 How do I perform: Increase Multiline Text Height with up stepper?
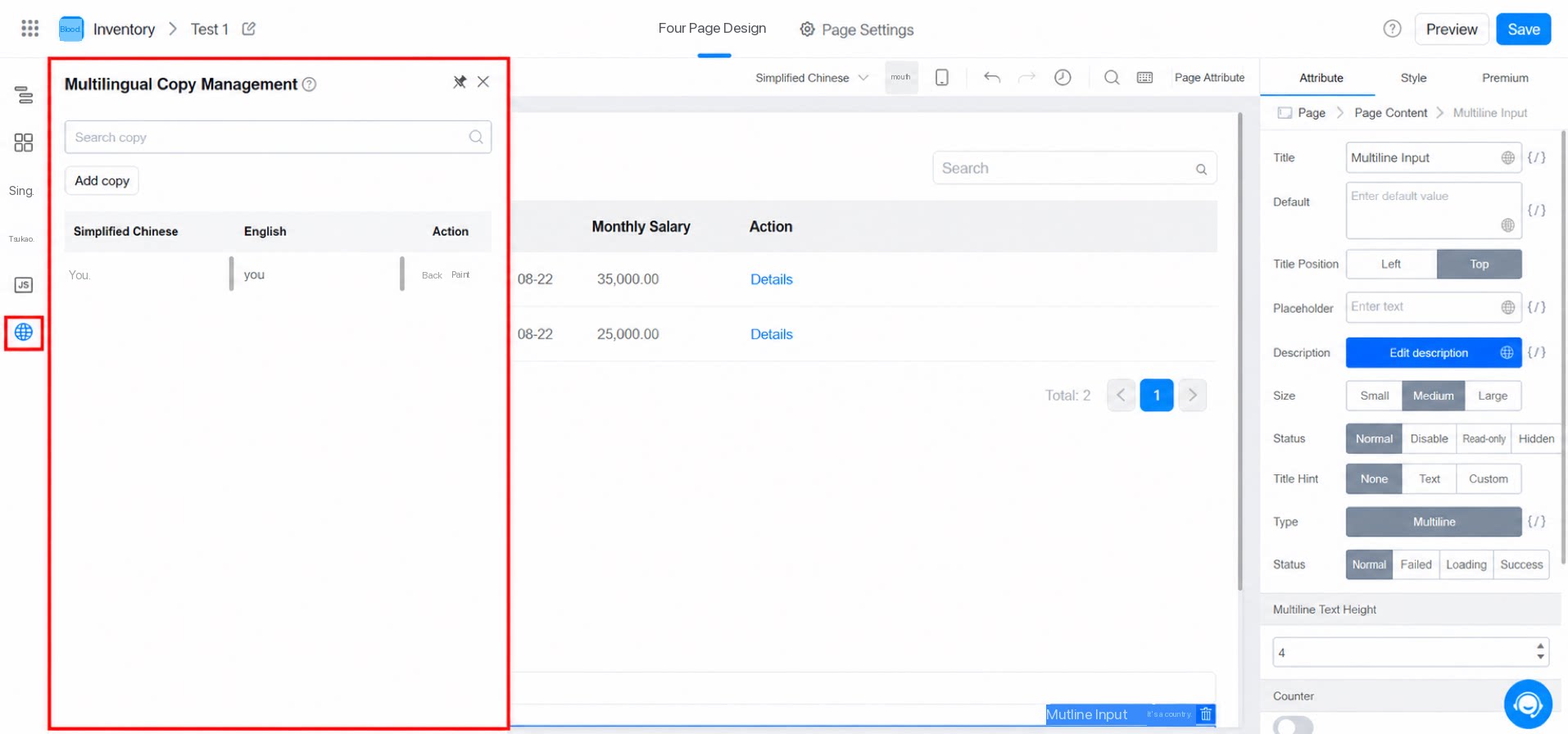point(1540,646)
